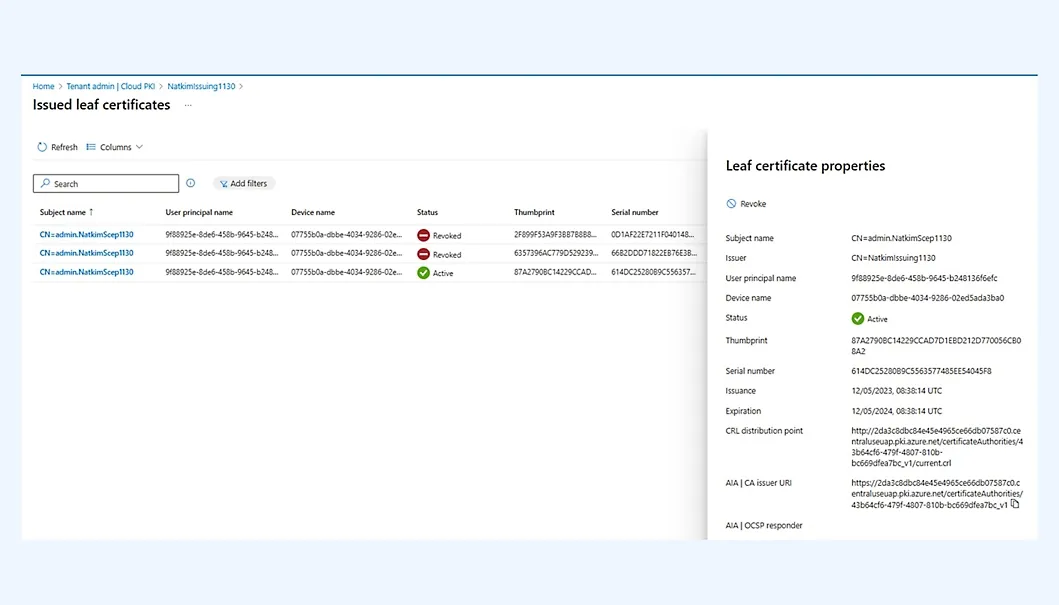Click the Active status icon in third row

[x=423, y=273]
